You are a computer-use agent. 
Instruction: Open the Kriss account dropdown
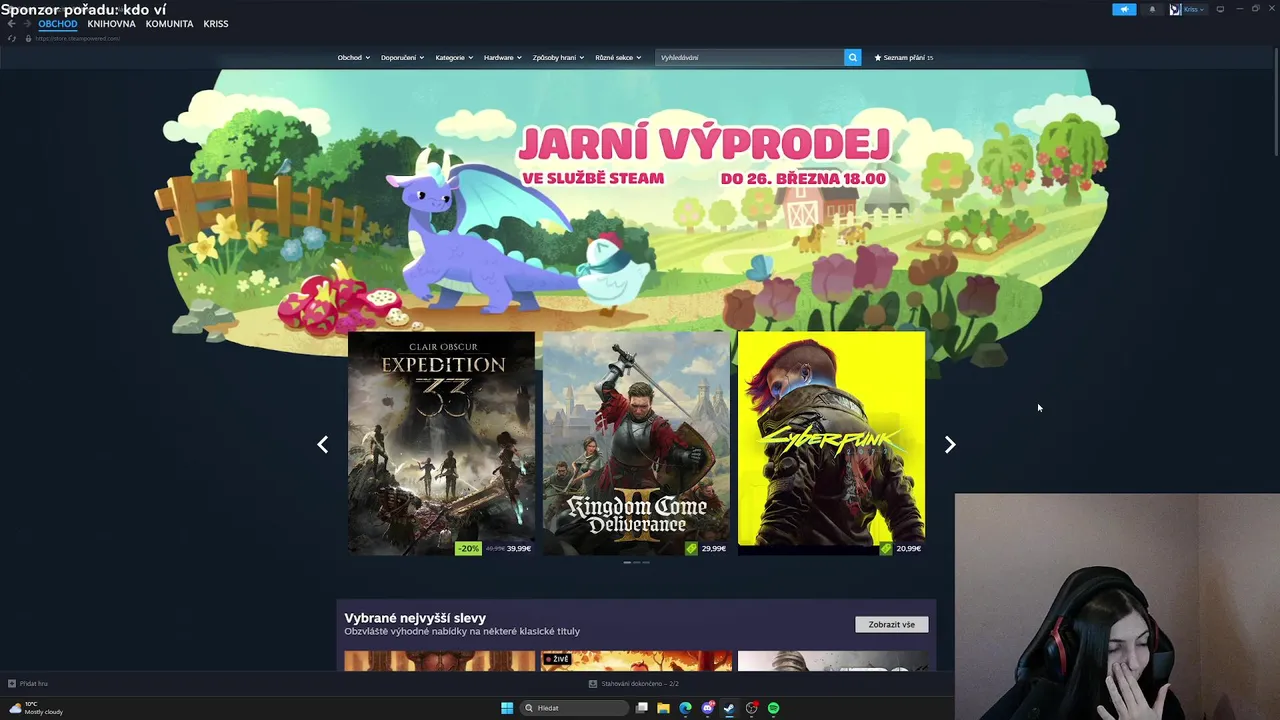point(1194,9)
